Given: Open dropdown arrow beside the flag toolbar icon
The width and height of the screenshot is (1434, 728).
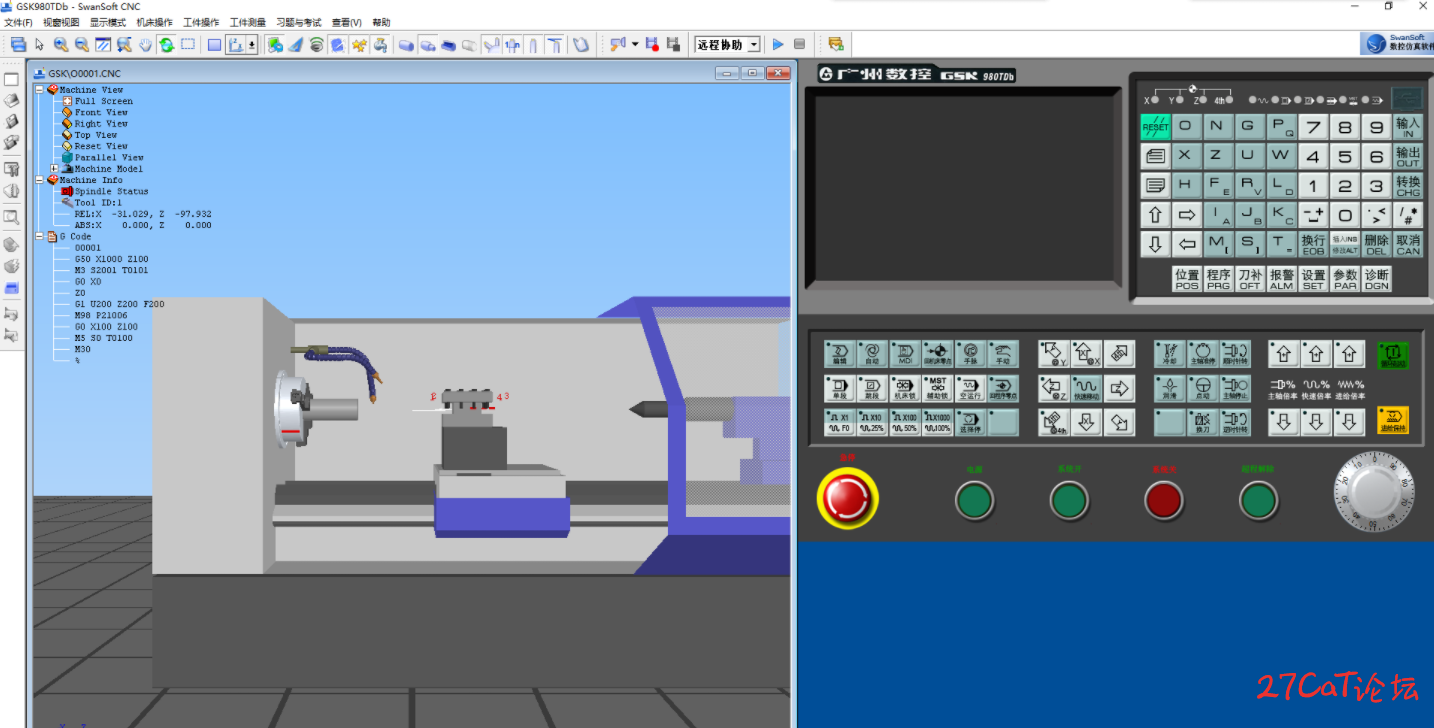Looking at the screenshot, I should [x=635, y=44].
